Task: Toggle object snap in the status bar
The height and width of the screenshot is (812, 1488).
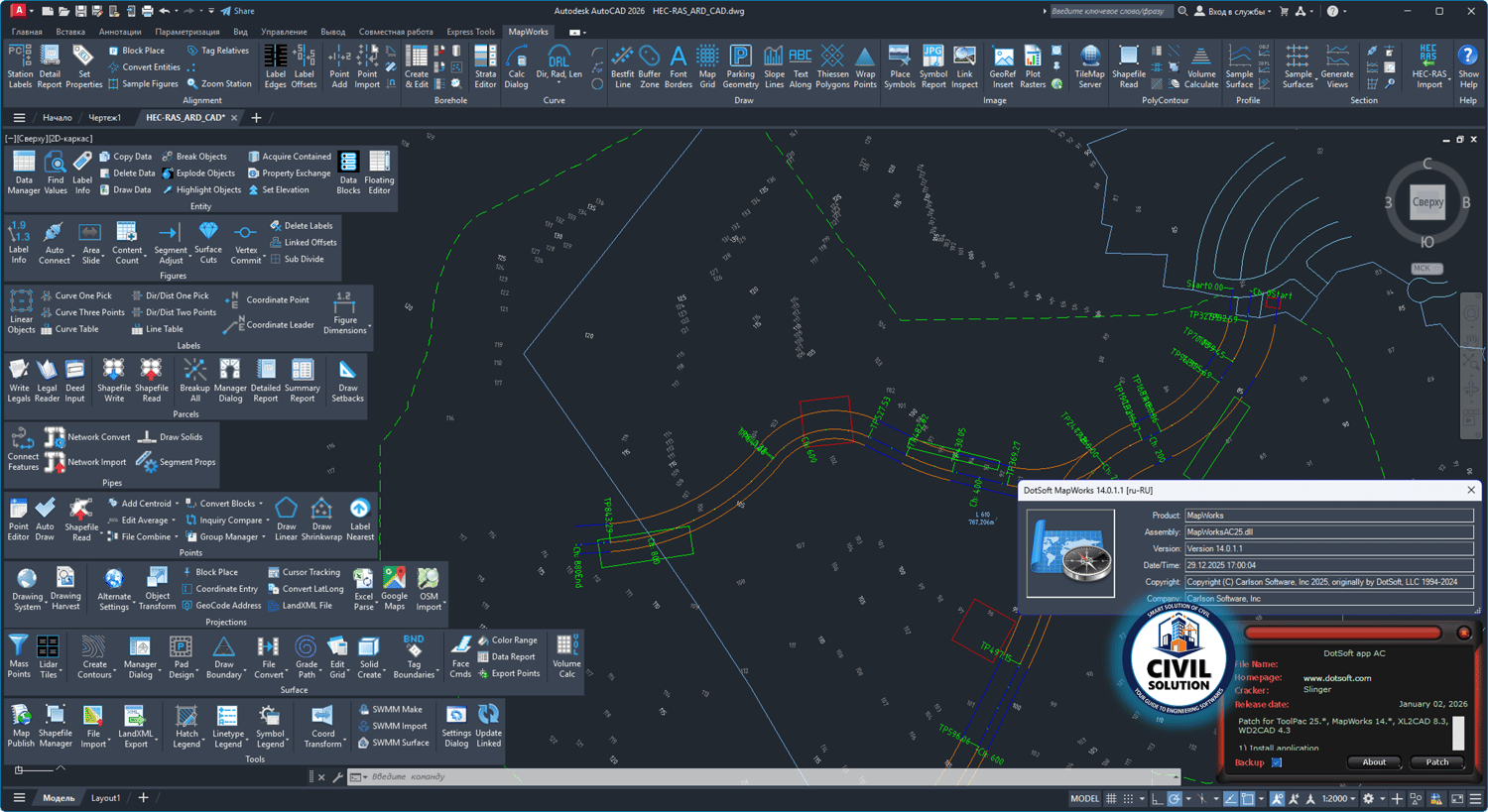Action: click(1247, 798)
